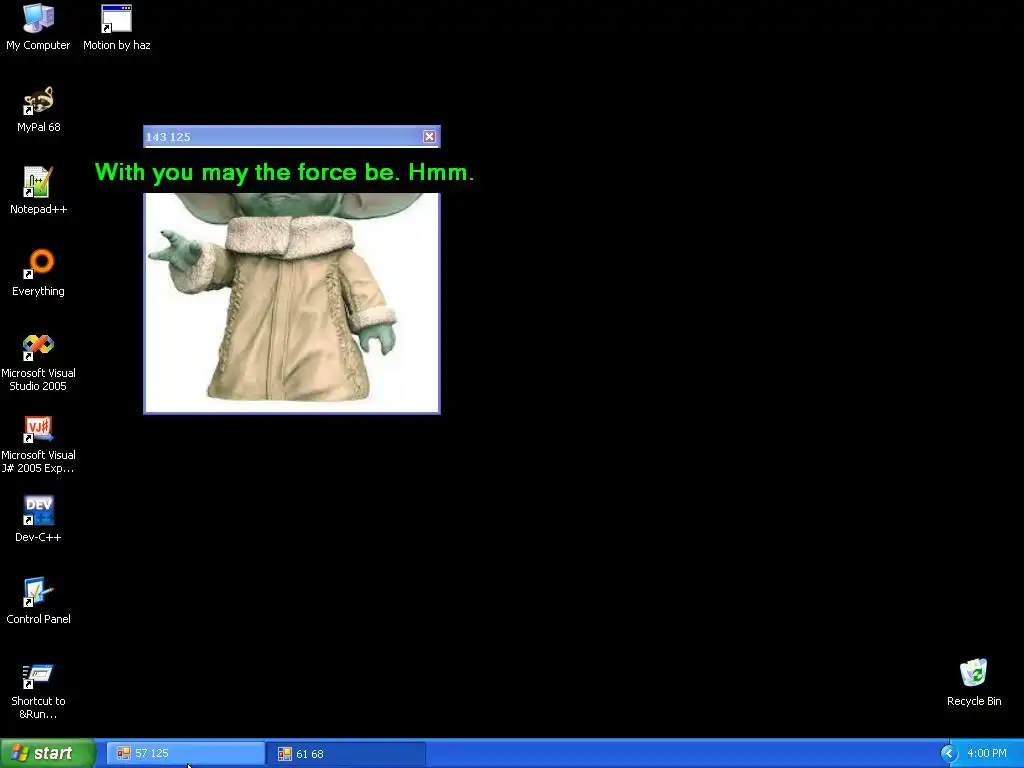Select the Dev-C++ desktop shortcut
The image size is (1024, 768).
(x=39, y=520)
